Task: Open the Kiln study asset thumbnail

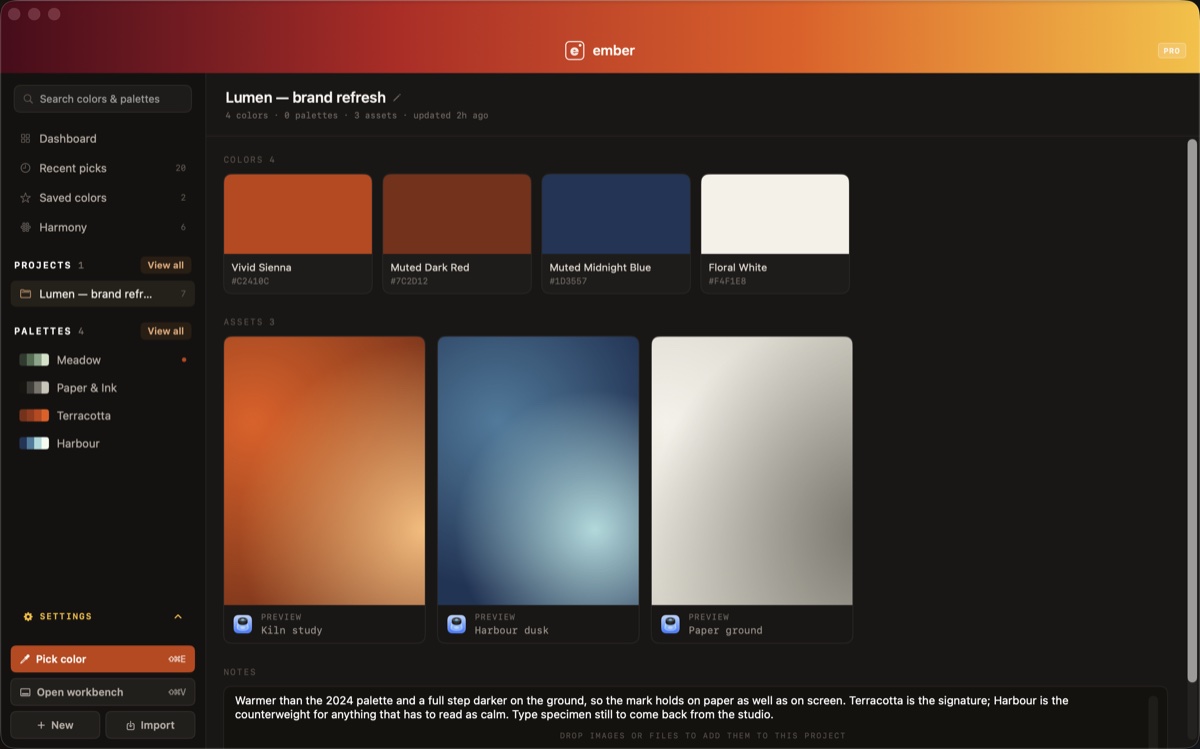Action: coord(324,471)
